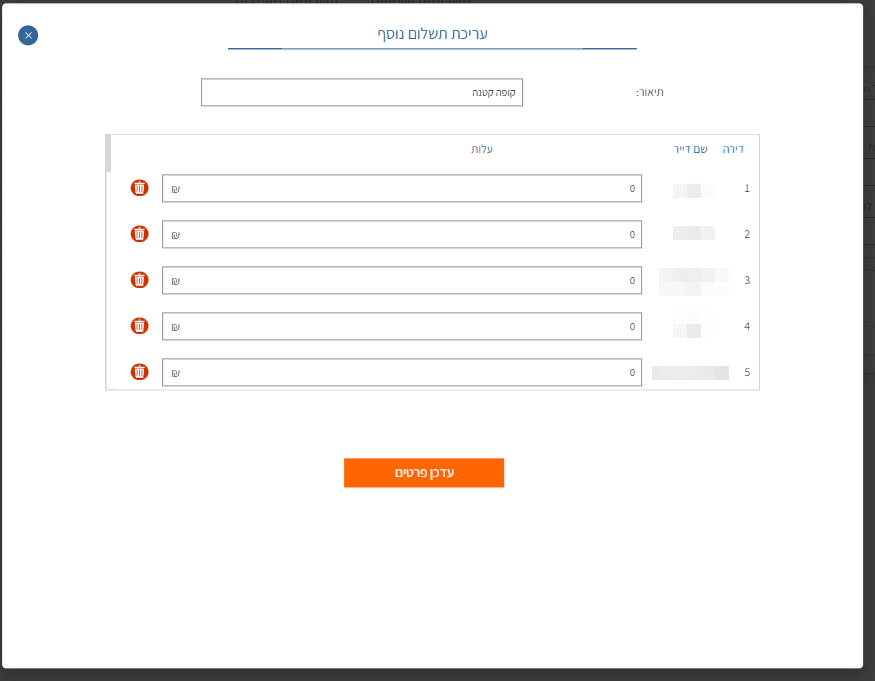Image resolution: width=875 pixels, height=681 pixels.
Task: Remove apartment 3 using its trash icon
Action: tap(139, 280)
